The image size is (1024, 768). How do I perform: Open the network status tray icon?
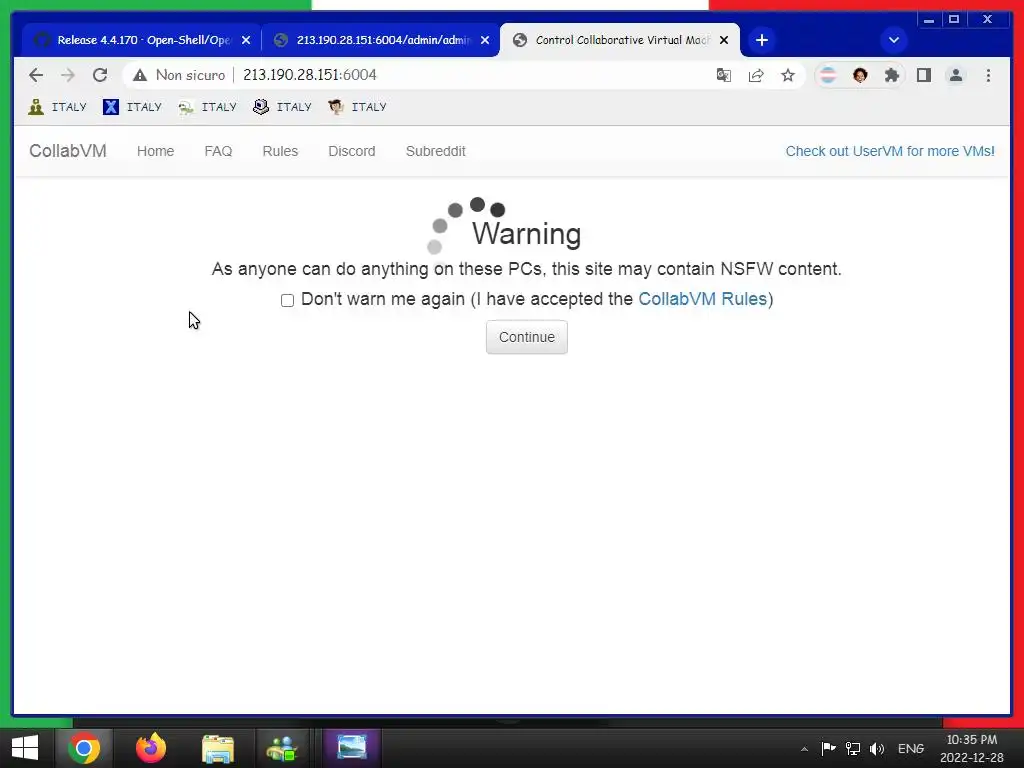[x=852, y=748]
